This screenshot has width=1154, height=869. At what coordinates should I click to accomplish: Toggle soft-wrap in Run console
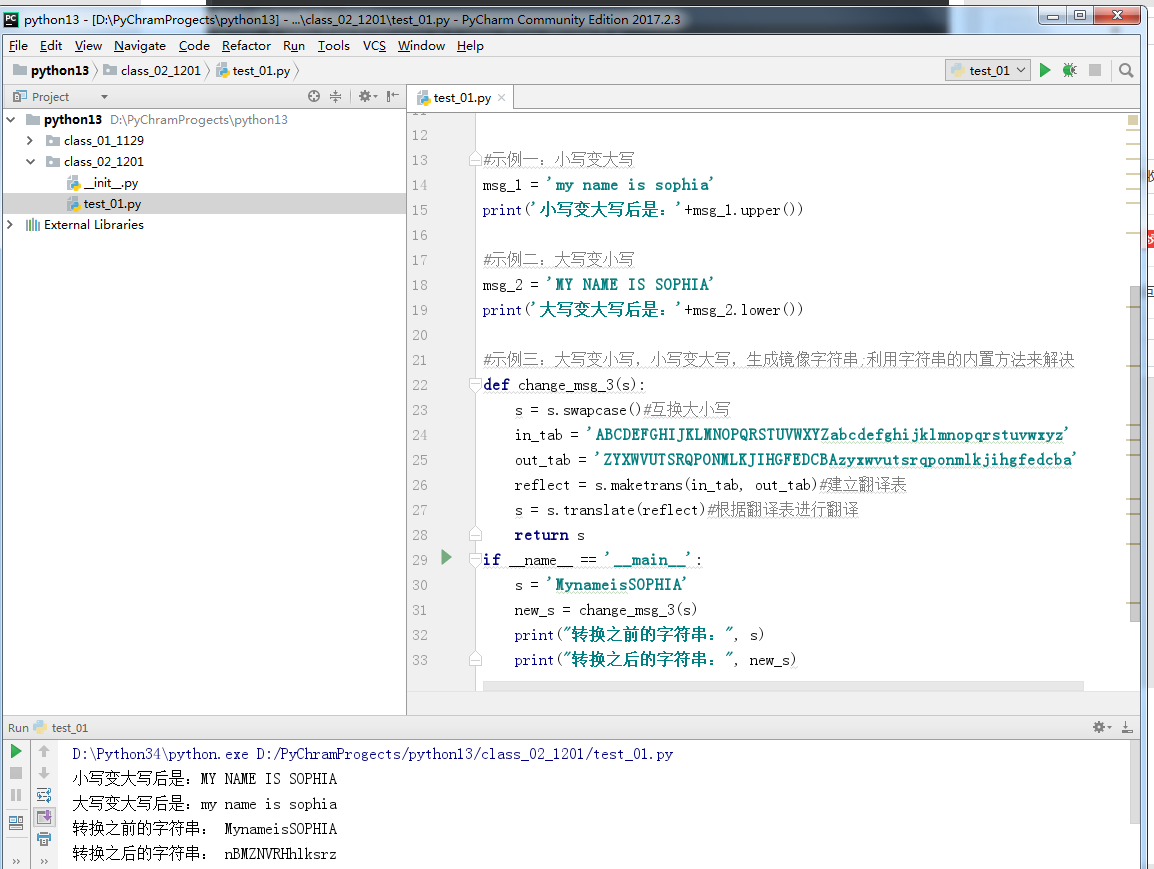pyautogui.click(x=44, y=795)
